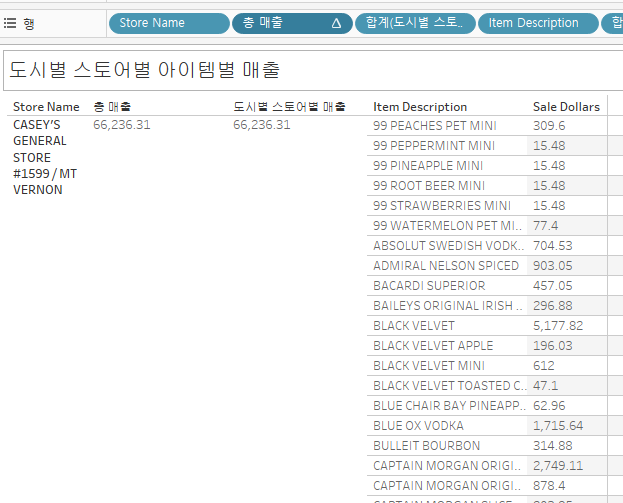This screenshot has height=503, width=623.
Task: Select the Store Name pill
Action: point(169,23)
